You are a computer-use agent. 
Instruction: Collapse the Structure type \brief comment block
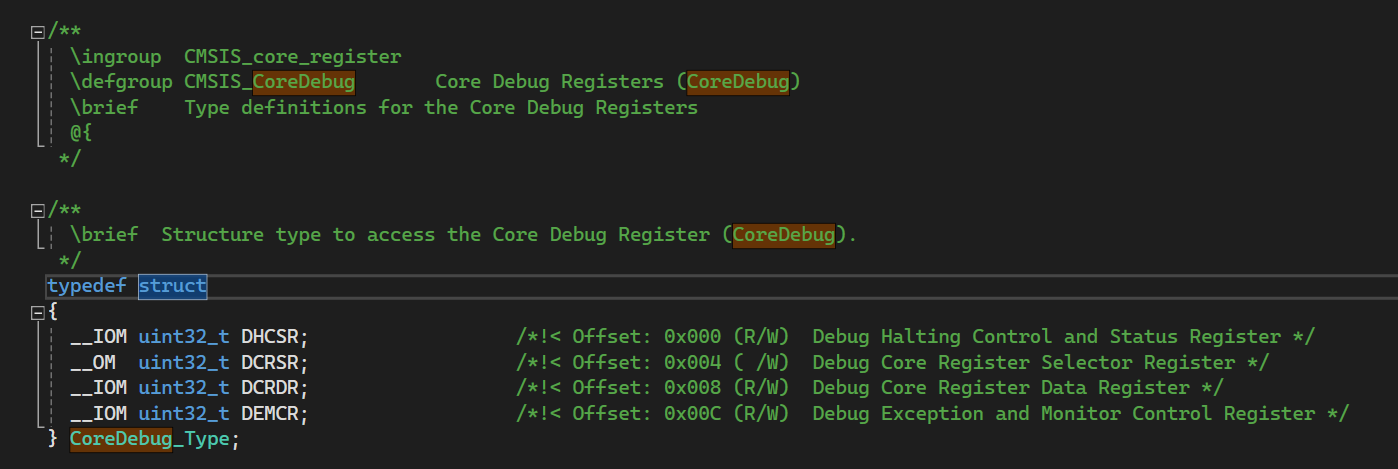coord(38,211)
